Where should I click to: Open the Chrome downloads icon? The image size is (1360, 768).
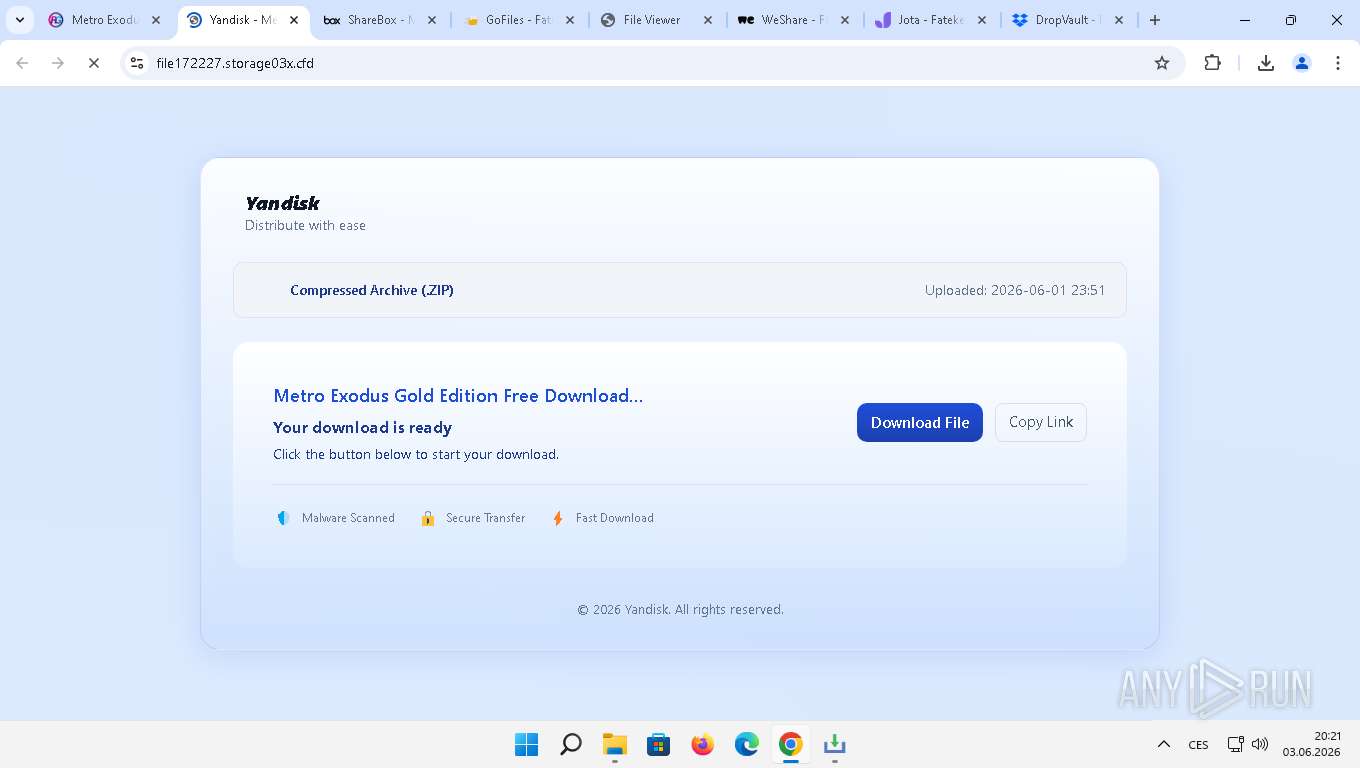1265,63
